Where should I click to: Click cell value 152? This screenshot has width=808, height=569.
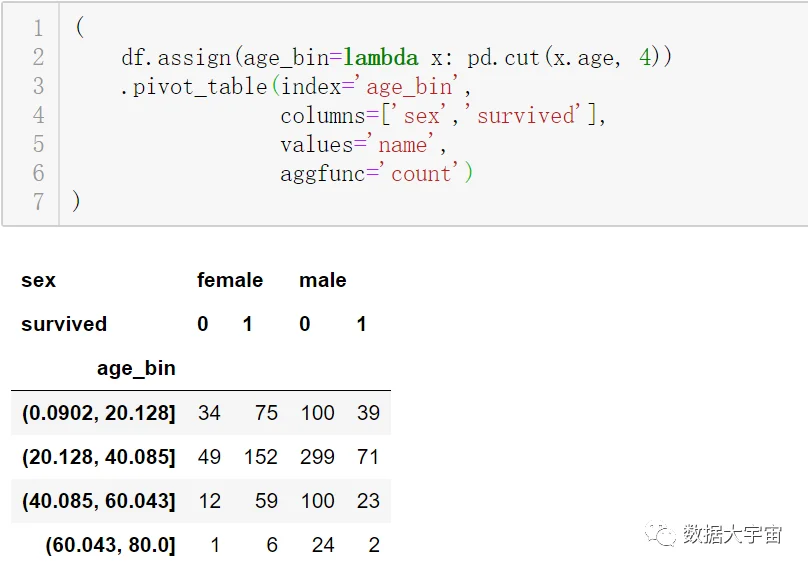click(x=261, y=457)
